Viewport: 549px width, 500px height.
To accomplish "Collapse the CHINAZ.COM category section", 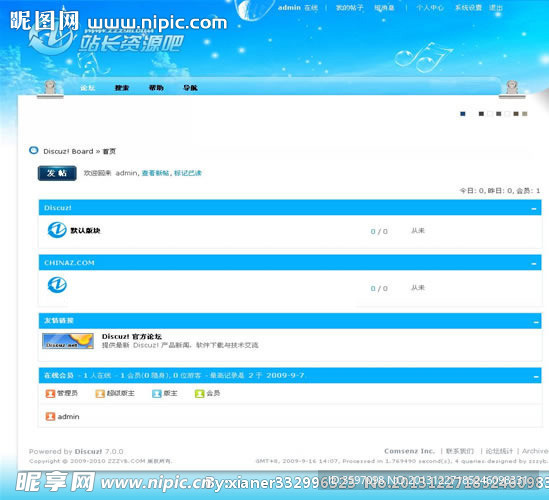I will pyautogui.click(x=534, y=263).
